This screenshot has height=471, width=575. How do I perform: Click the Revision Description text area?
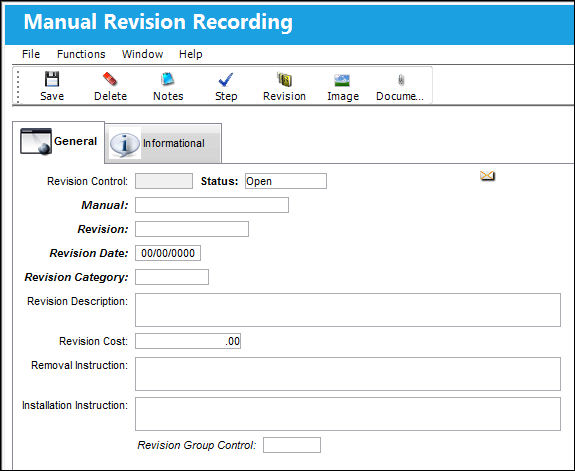tap(348, 310)
